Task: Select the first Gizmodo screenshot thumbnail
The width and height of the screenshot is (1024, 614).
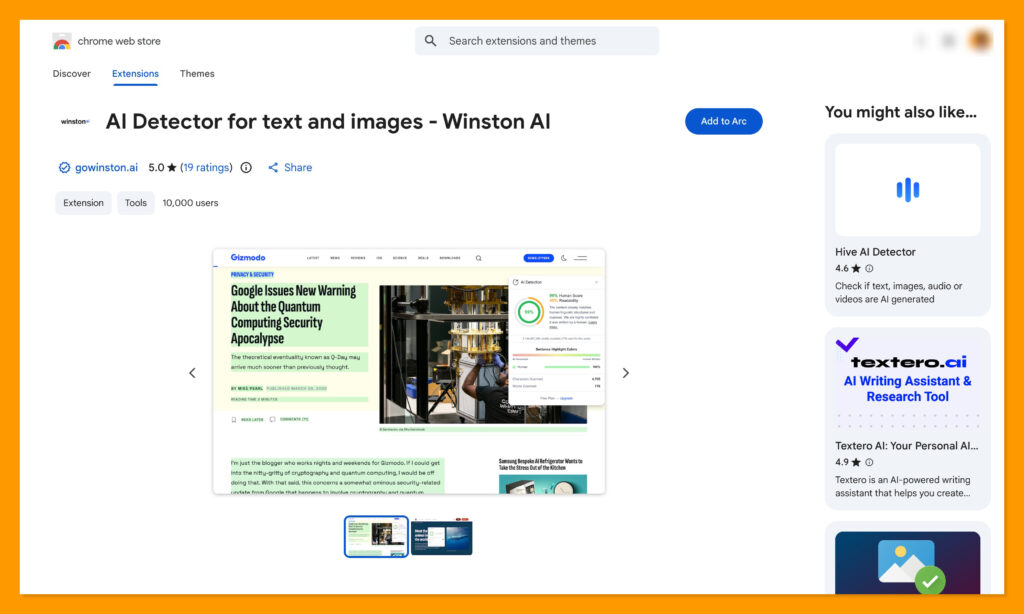Action: click(376, 536)
